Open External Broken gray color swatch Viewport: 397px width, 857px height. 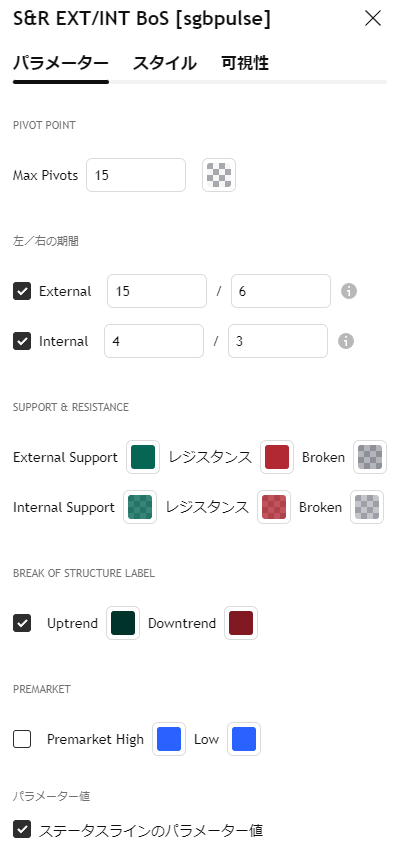370,457
